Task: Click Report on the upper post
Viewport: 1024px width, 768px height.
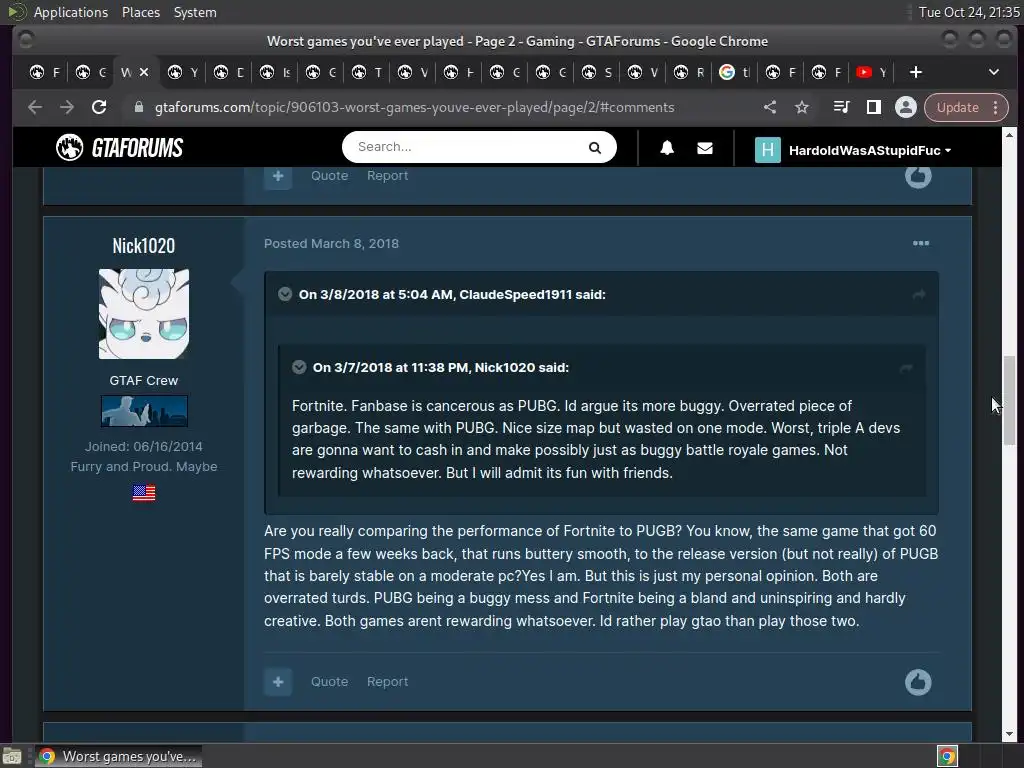Action: click(x=387, y=176)
